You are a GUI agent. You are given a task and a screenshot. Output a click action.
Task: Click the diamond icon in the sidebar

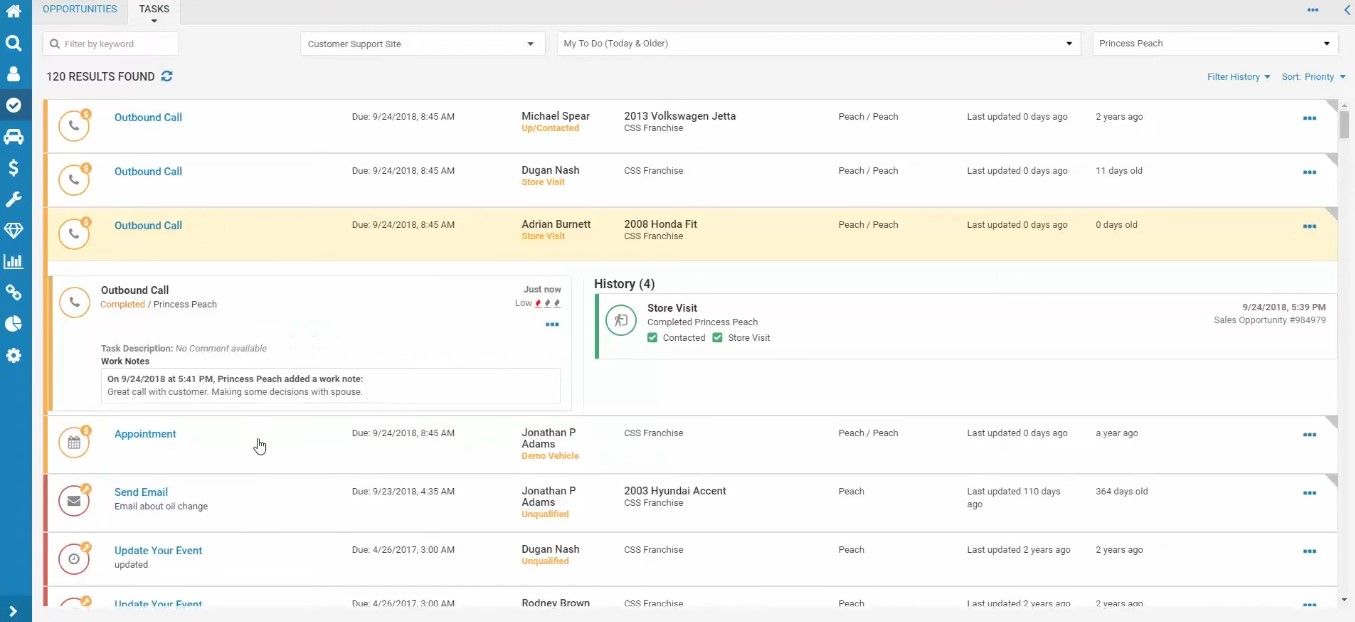pos(14,230)
